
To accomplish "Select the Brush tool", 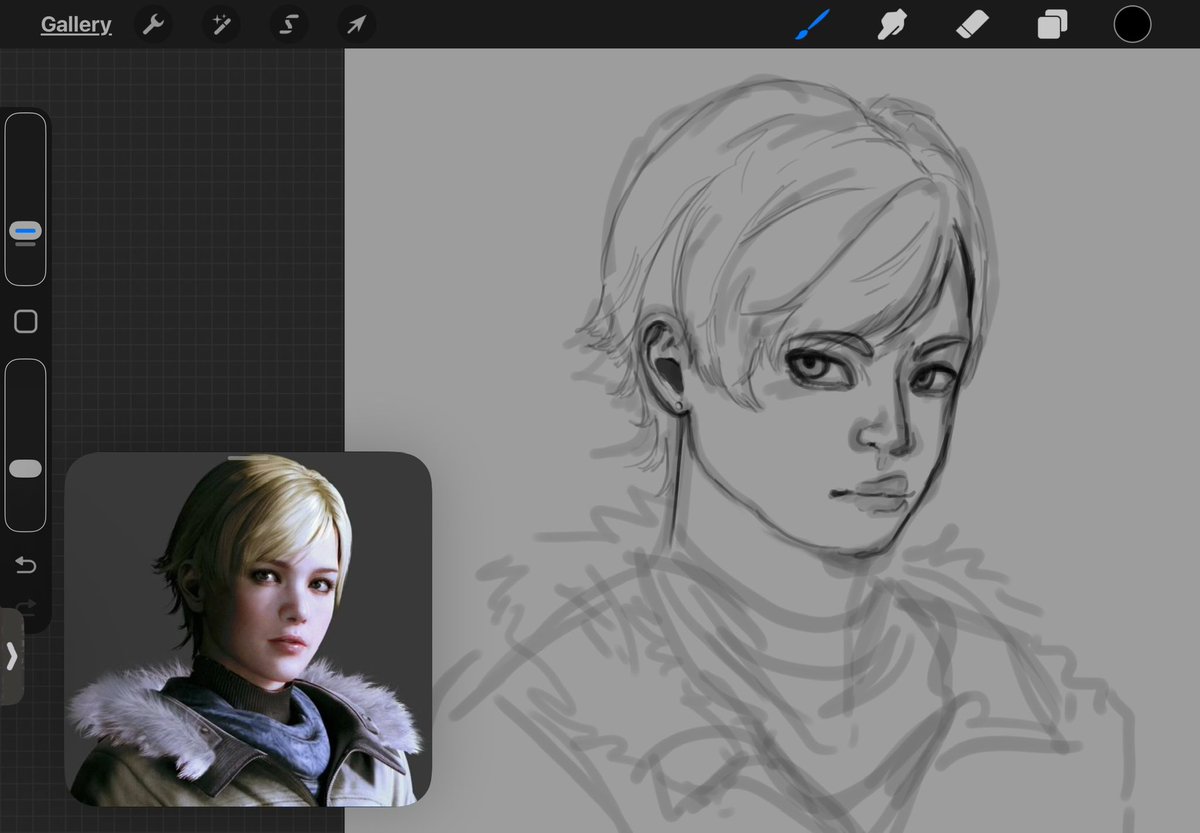I will coord(813,25).
